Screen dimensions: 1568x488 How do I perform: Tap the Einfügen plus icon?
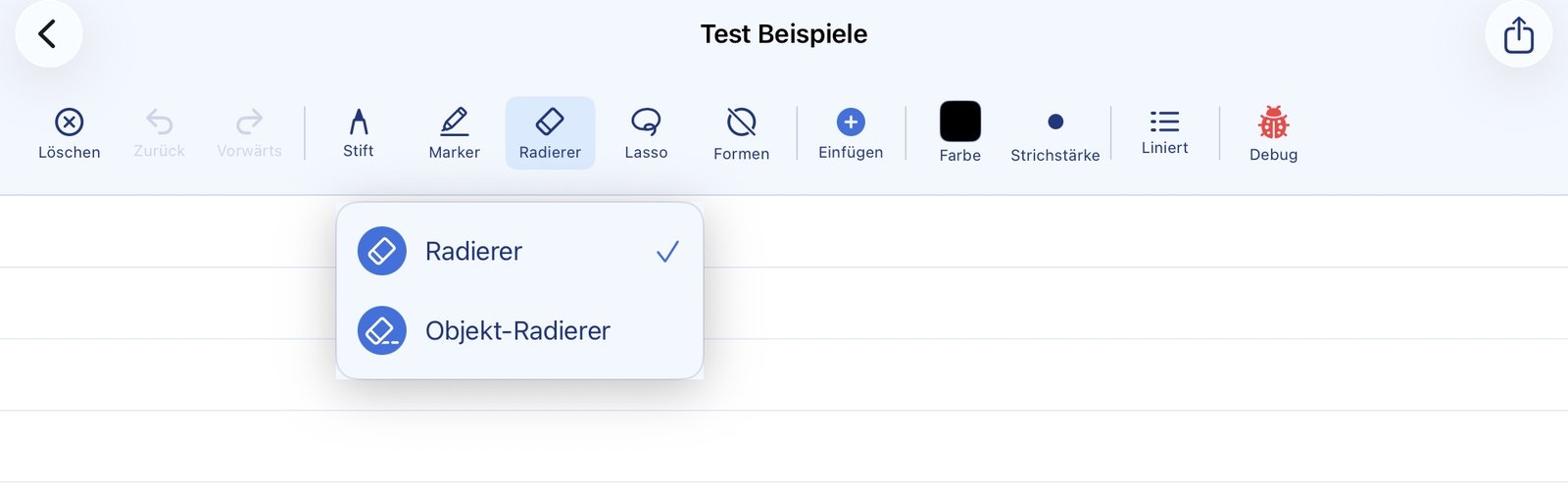851,122
